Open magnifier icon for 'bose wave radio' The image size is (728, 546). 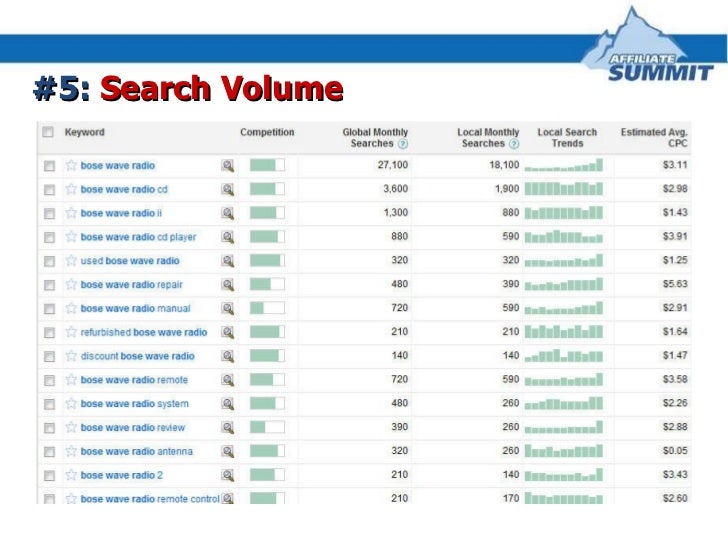228,166
